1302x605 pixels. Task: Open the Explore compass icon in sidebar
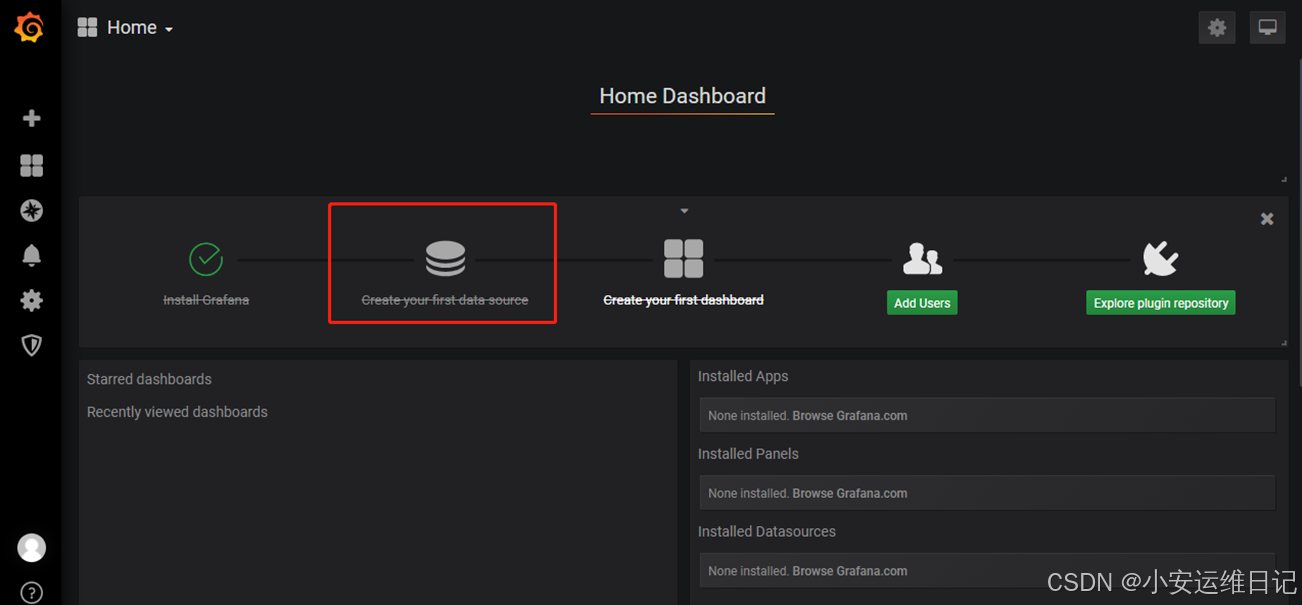point(32,210)
